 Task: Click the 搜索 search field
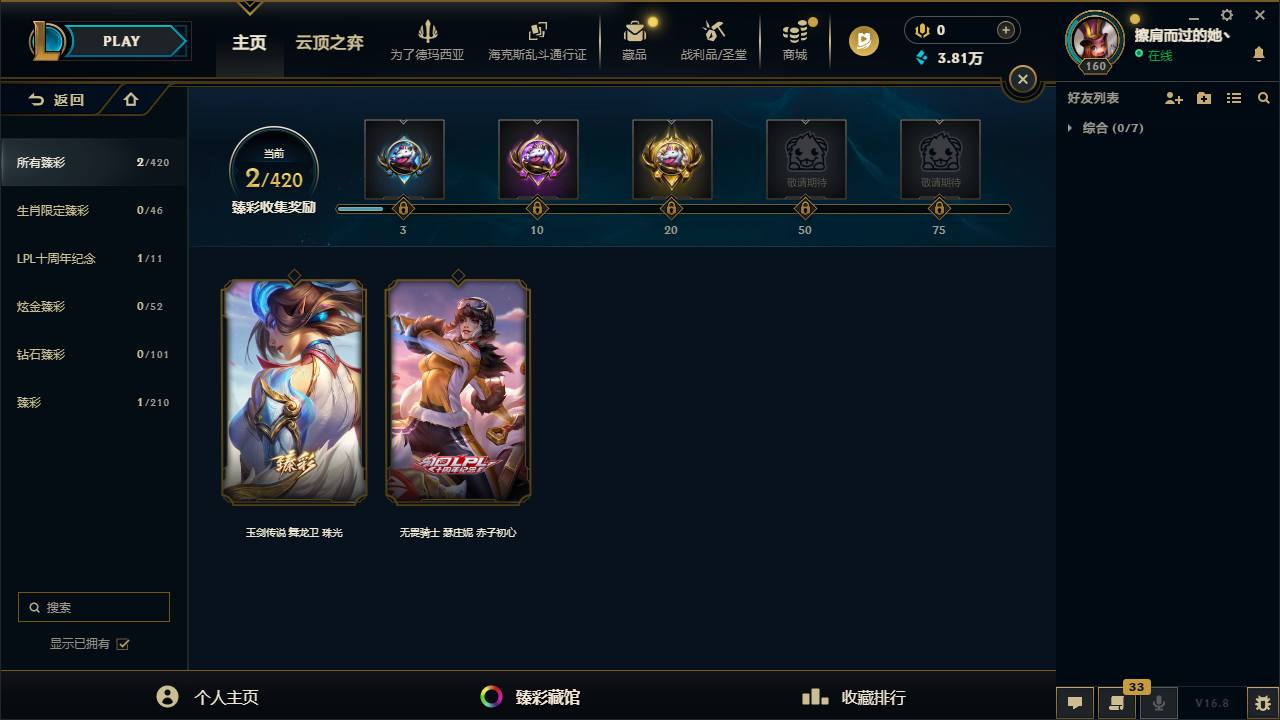94,607
